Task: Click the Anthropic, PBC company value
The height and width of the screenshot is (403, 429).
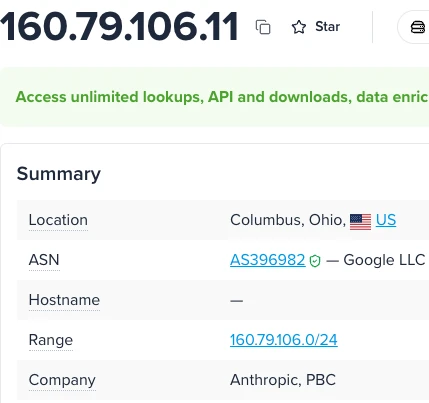Action: tap(283, 380)
